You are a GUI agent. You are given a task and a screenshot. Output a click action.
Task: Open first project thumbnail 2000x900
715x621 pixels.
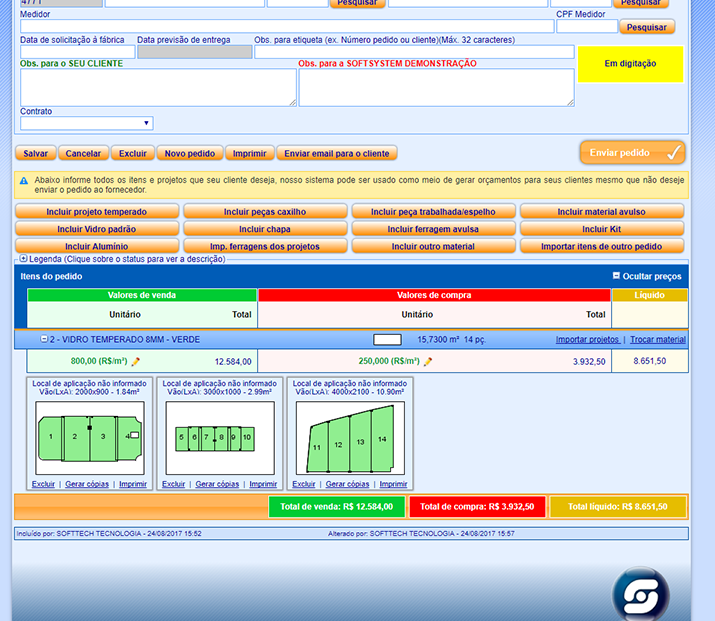[90, 436]
